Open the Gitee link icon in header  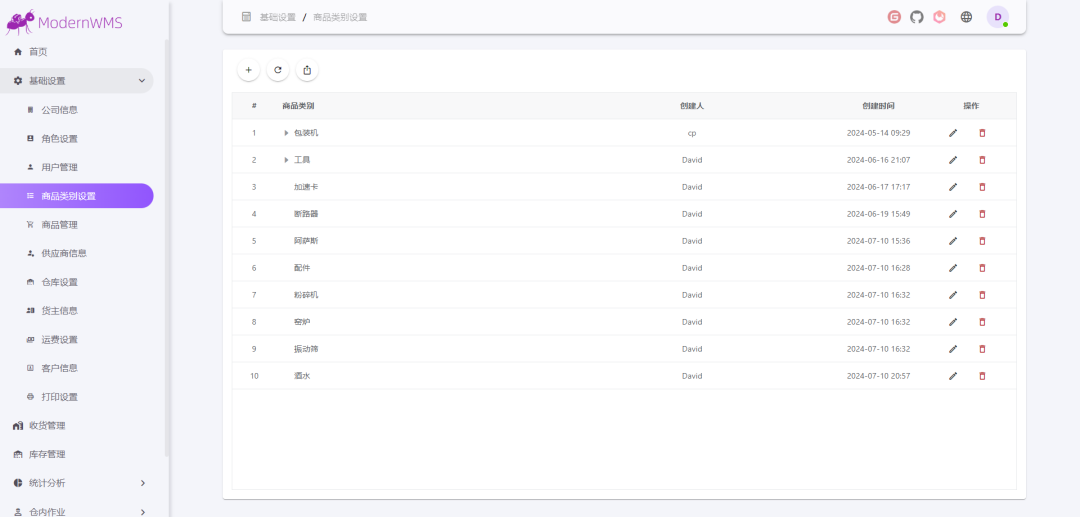[894, 17]
